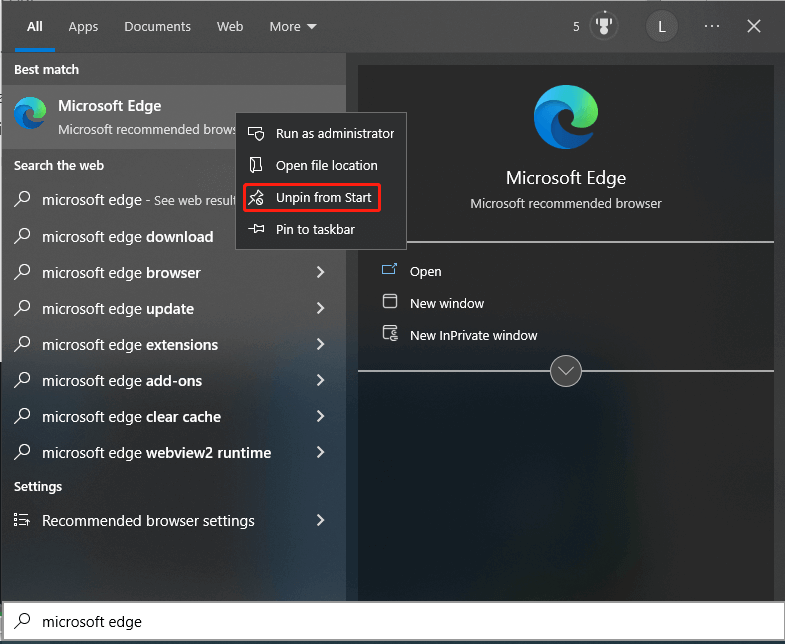
Task: Click the large Edge logo in details pane
Action: [566, 117]
